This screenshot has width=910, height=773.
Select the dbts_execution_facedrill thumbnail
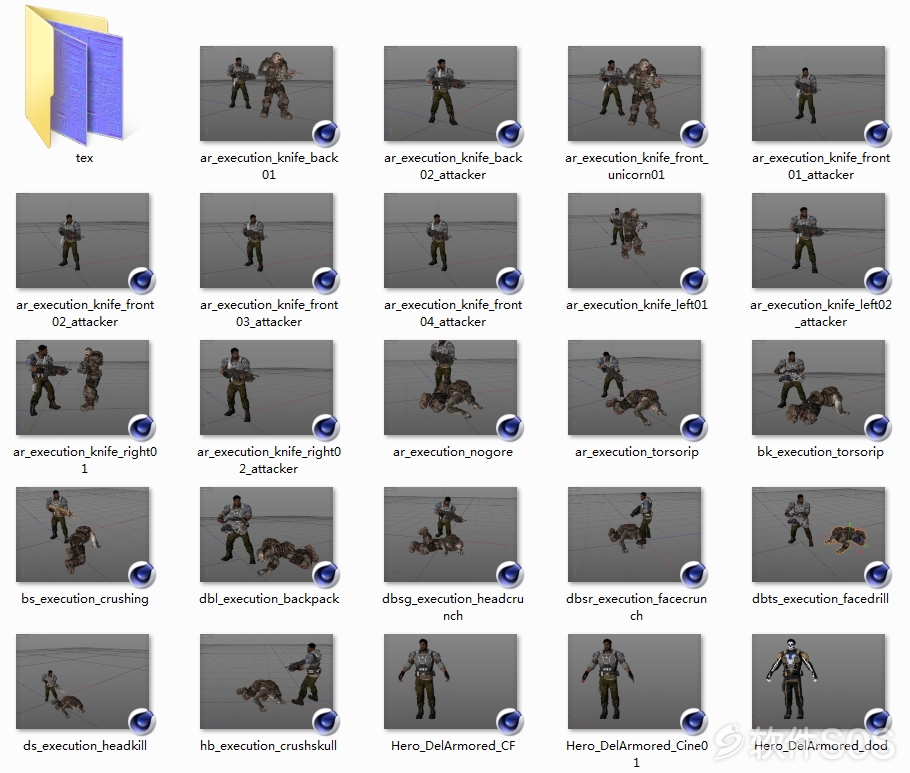819,534
